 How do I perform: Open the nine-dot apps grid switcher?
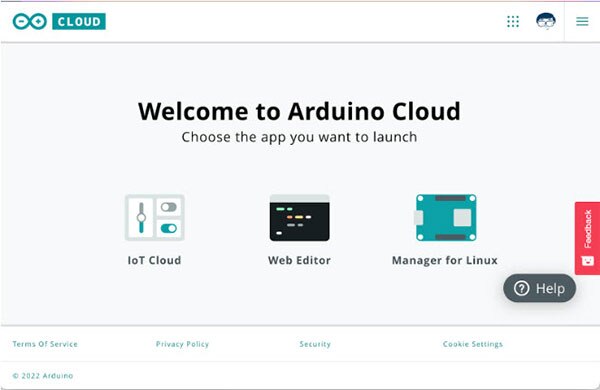tap(513, 21)
